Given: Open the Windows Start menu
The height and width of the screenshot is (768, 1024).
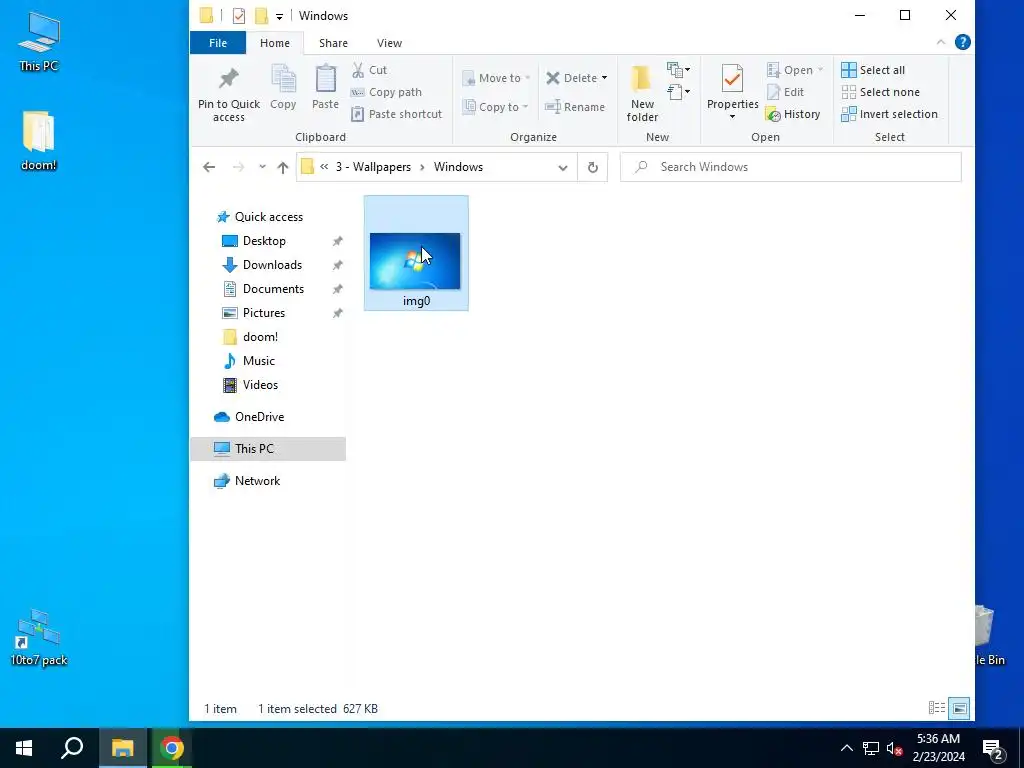Looking at the screenshot, I should coord(24,748).
